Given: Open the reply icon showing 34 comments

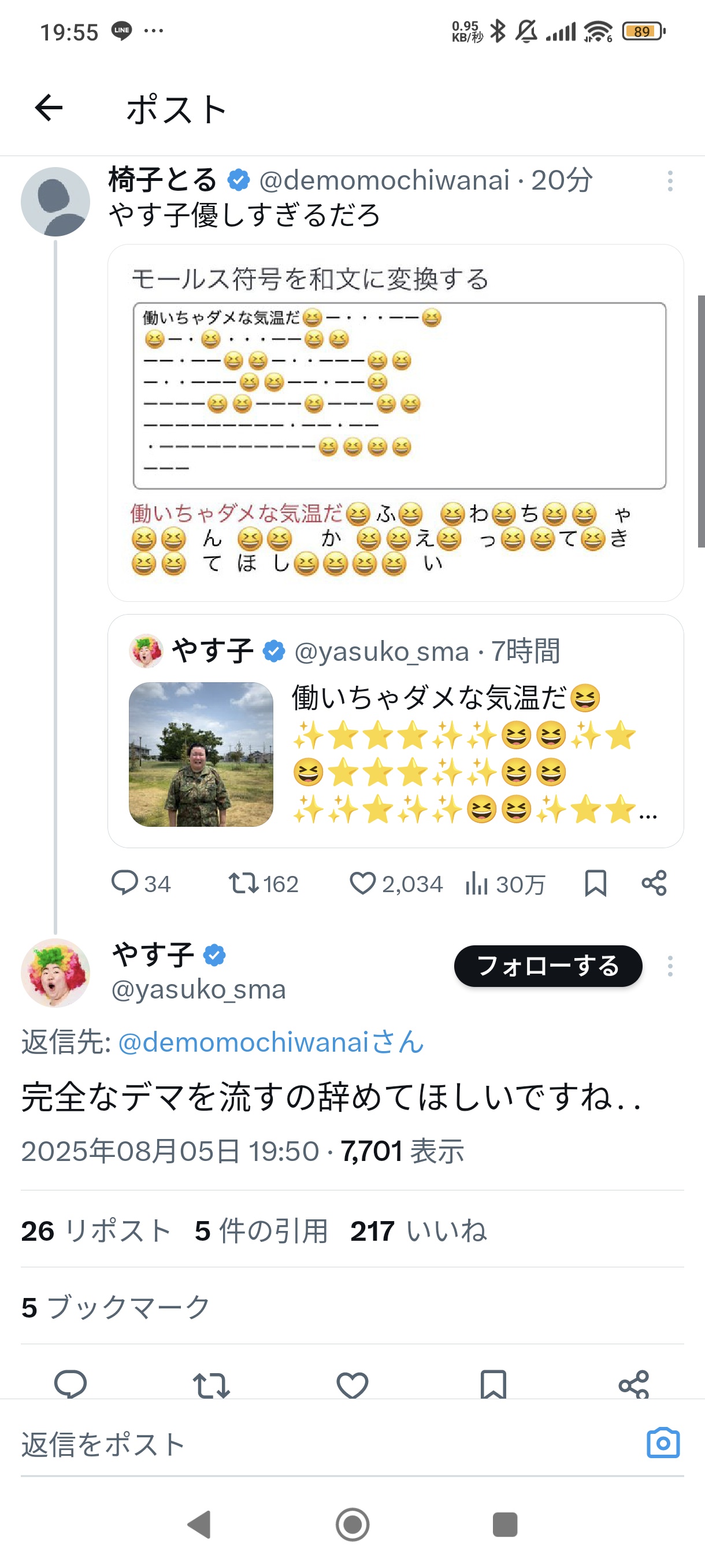Looking at the screenshot, I should (140, 883).
